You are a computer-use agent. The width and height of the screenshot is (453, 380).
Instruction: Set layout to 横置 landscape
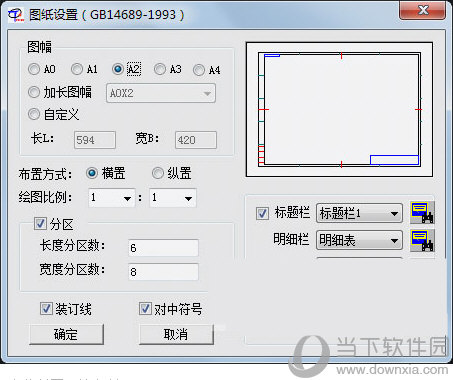coord(92,173)
